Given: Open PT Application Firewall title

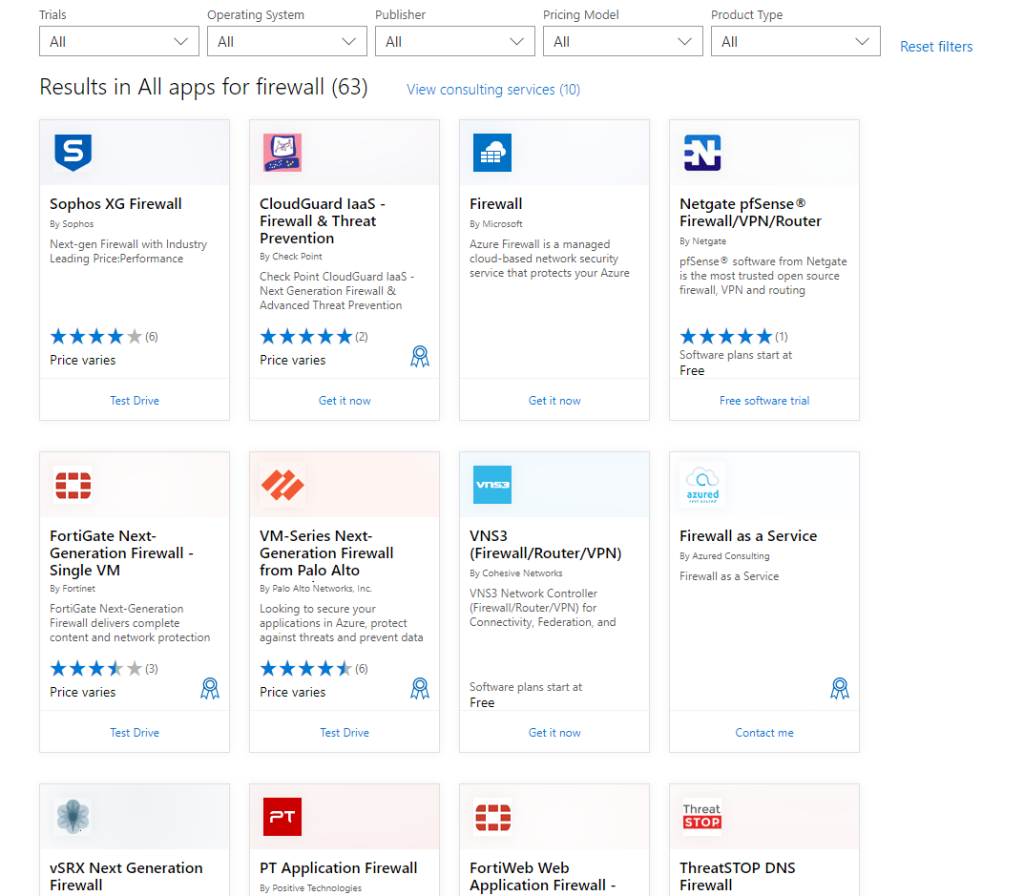Looking at the screenshot, I should 338,868.
